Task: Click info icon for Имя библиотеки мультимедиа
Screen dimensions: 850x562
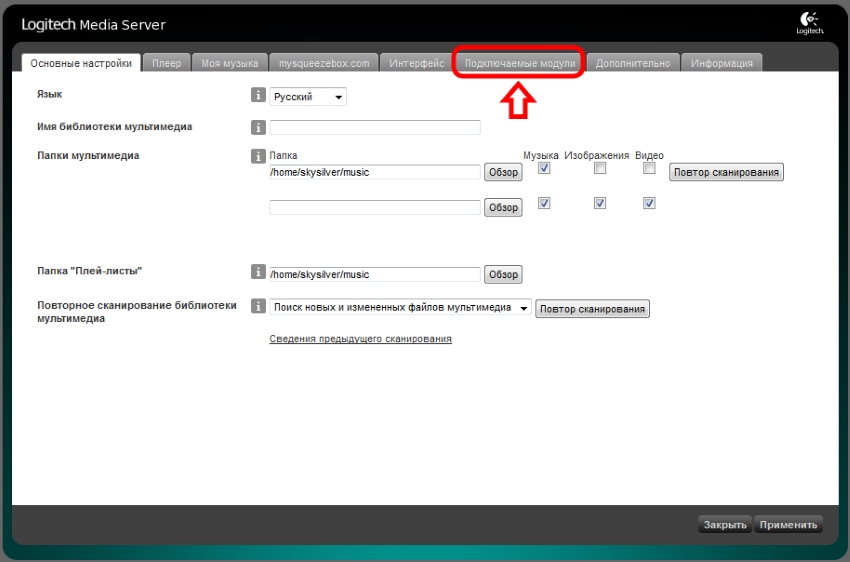Action: 258,127
